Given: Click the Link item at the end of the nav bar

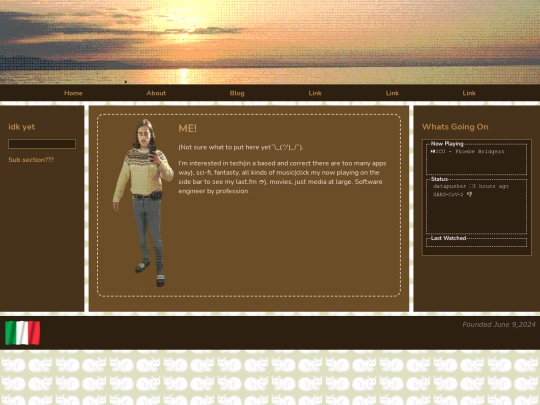Looking at the screenshot, I should pyautogui.click(x=469, y=93).
